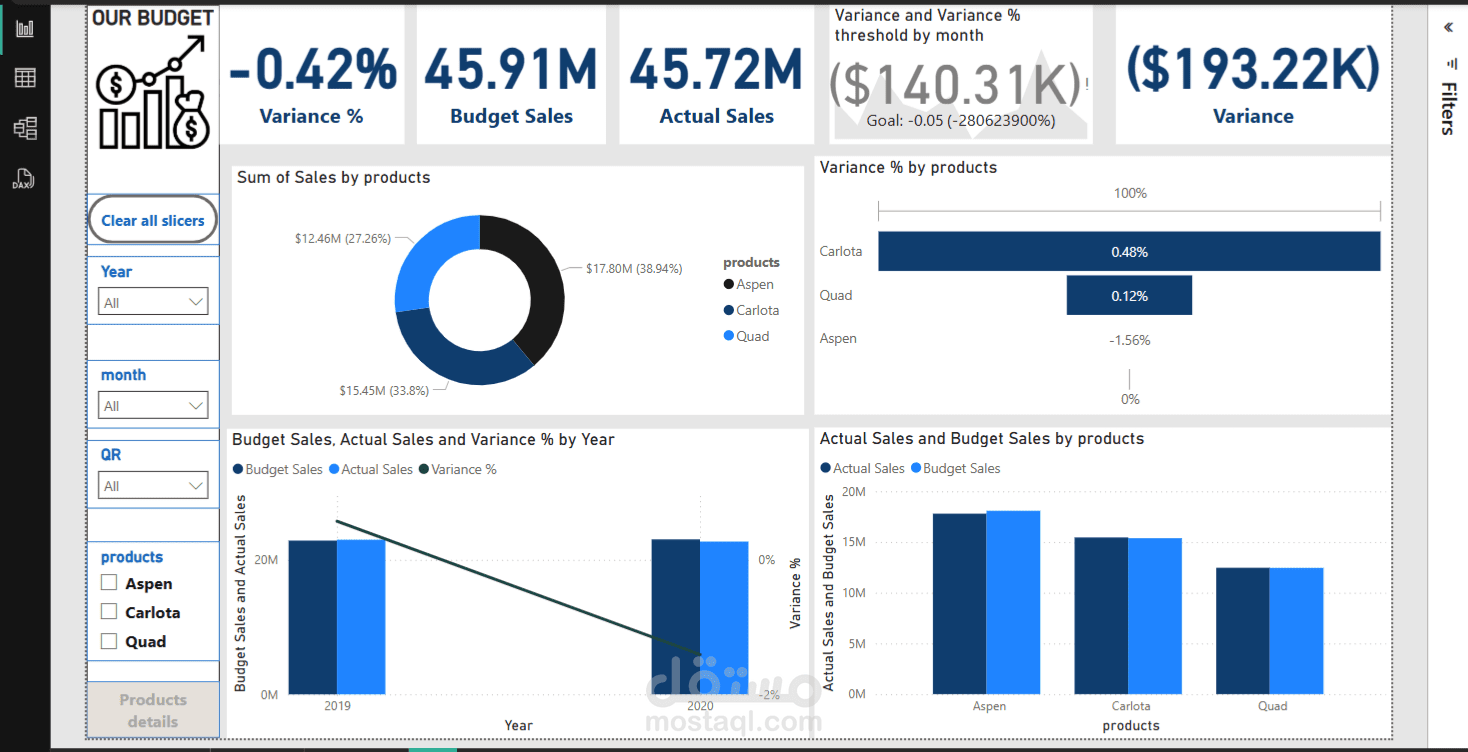Screen dimensions: 1468x752
Task: Click the Products details button
Action: click(153, 711)
